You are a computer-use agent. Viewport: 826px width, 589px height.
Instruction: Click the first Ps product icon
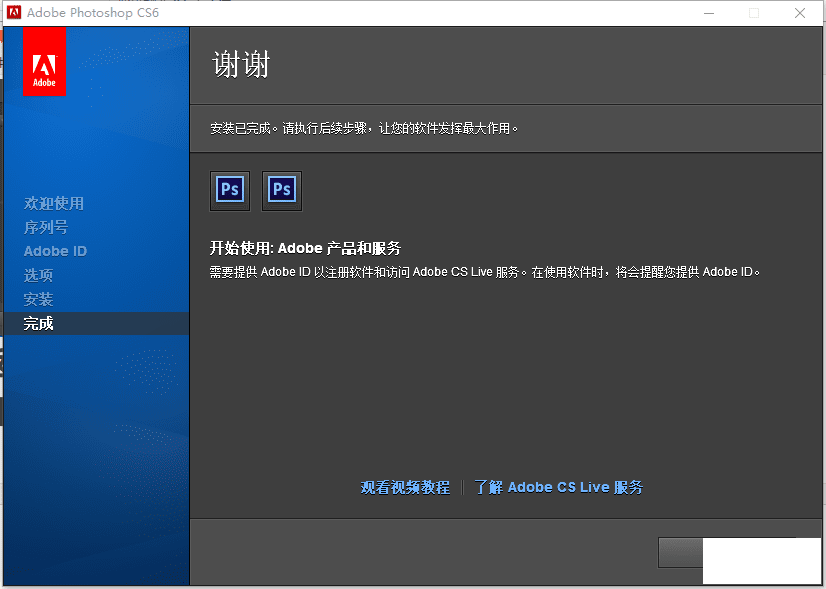click(x=230, y=190)
